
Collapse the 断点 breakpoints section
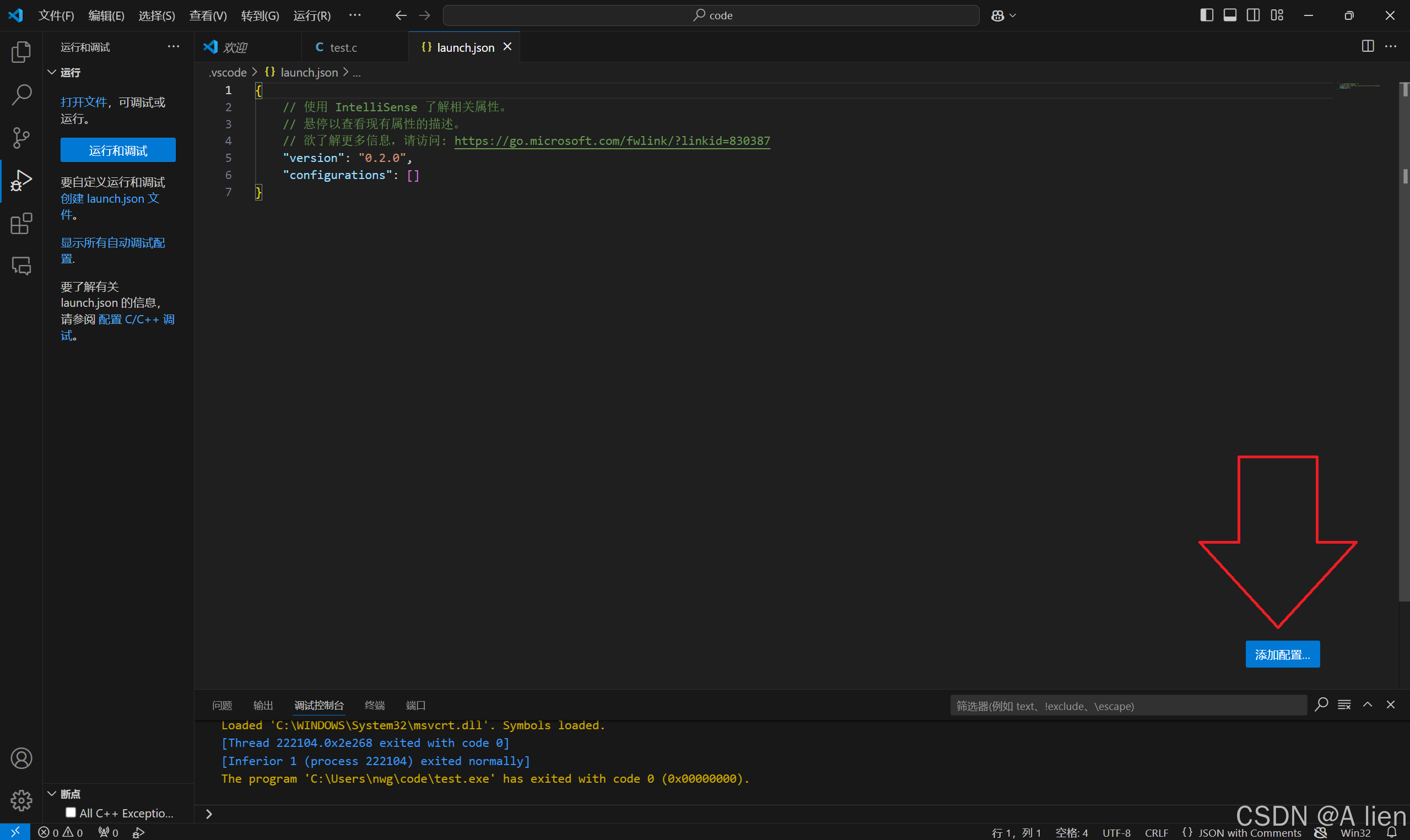(x=51, y=794)
